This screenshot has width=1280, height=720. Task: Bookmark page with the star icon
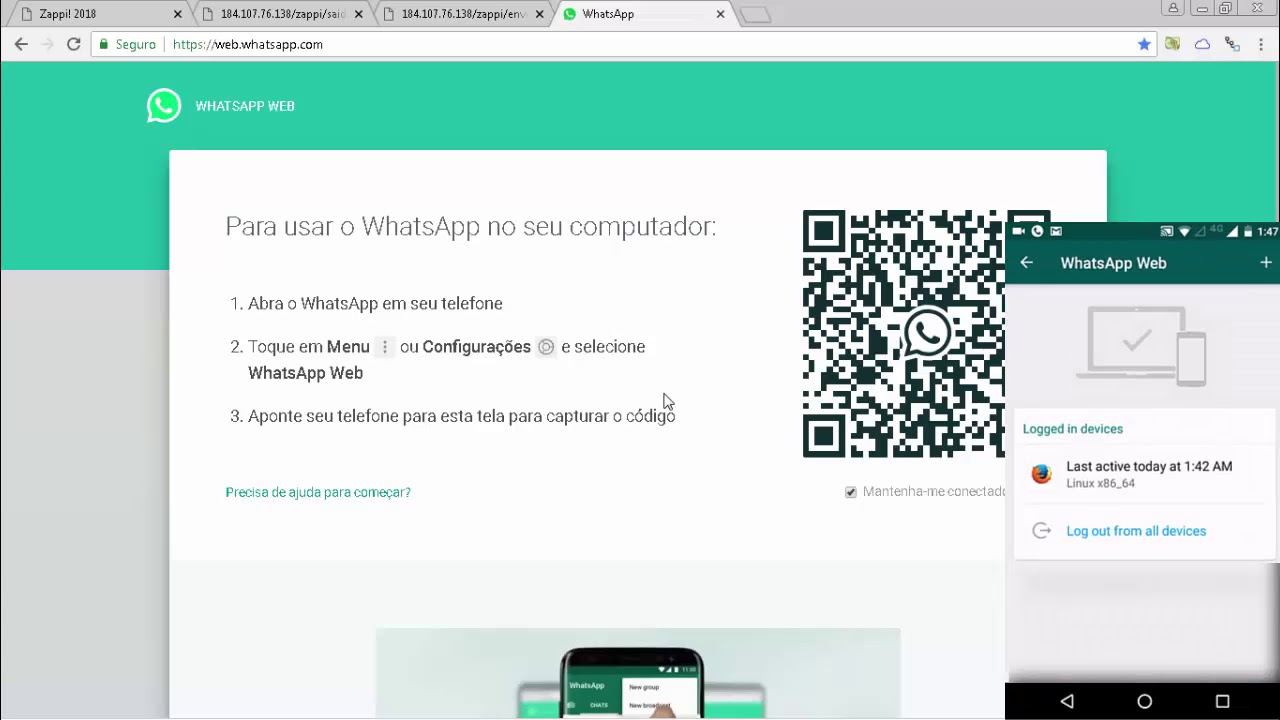[x=1144, y=44]
